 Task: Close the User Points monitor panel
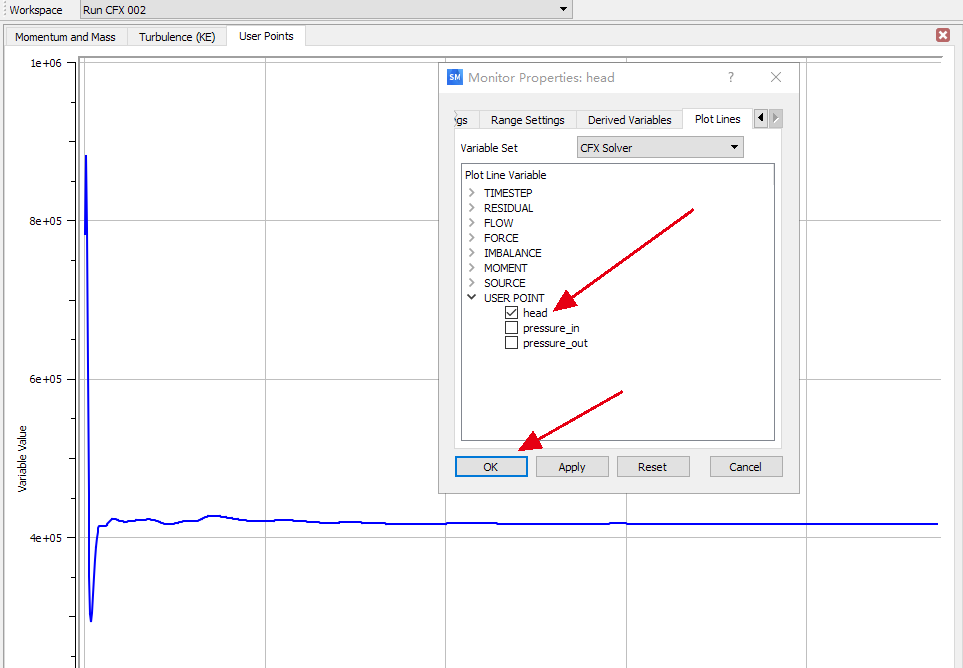tap(942, 35)
